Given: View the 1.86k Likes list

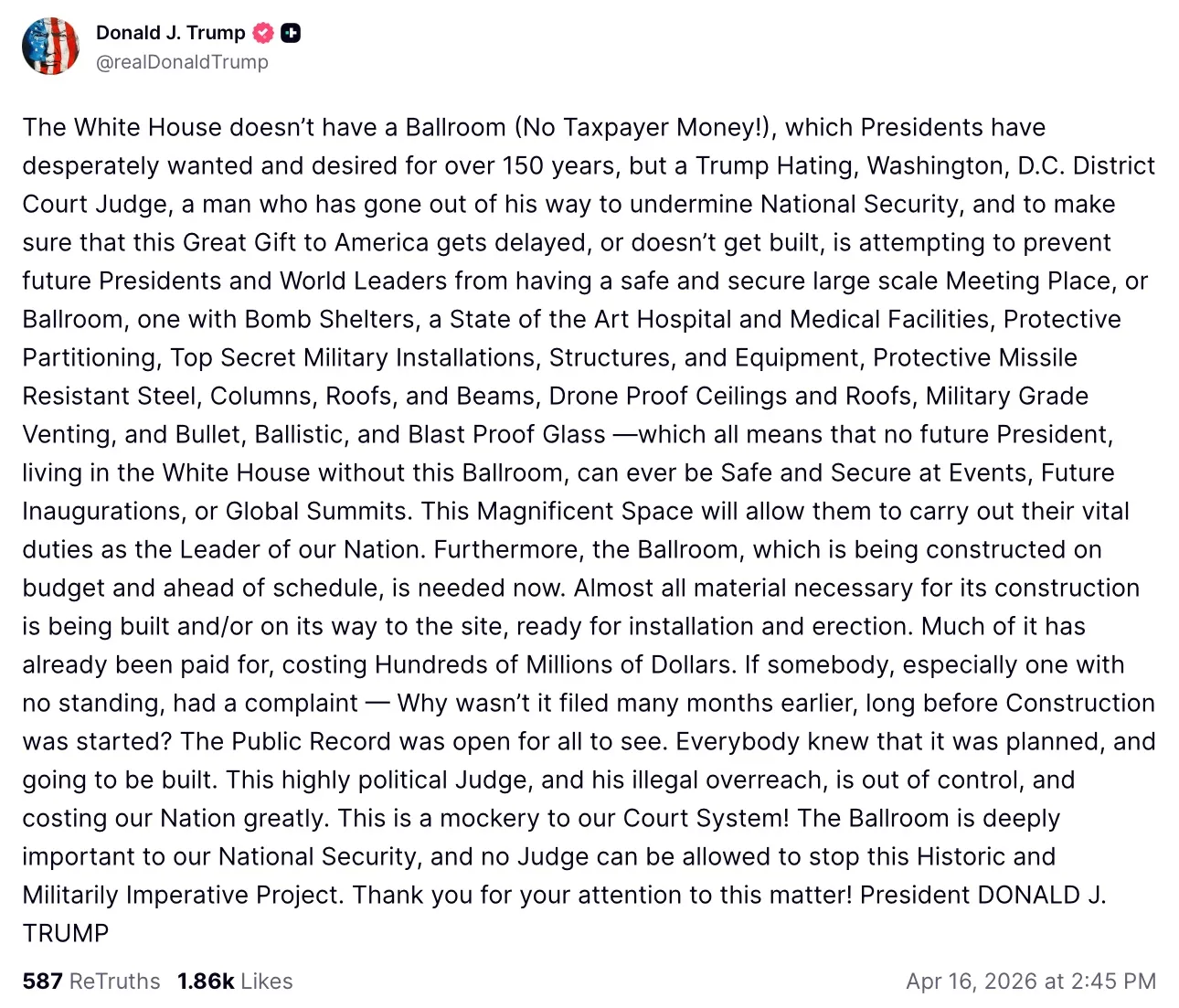Looking at the screenshot, I should tap(235, 981).
